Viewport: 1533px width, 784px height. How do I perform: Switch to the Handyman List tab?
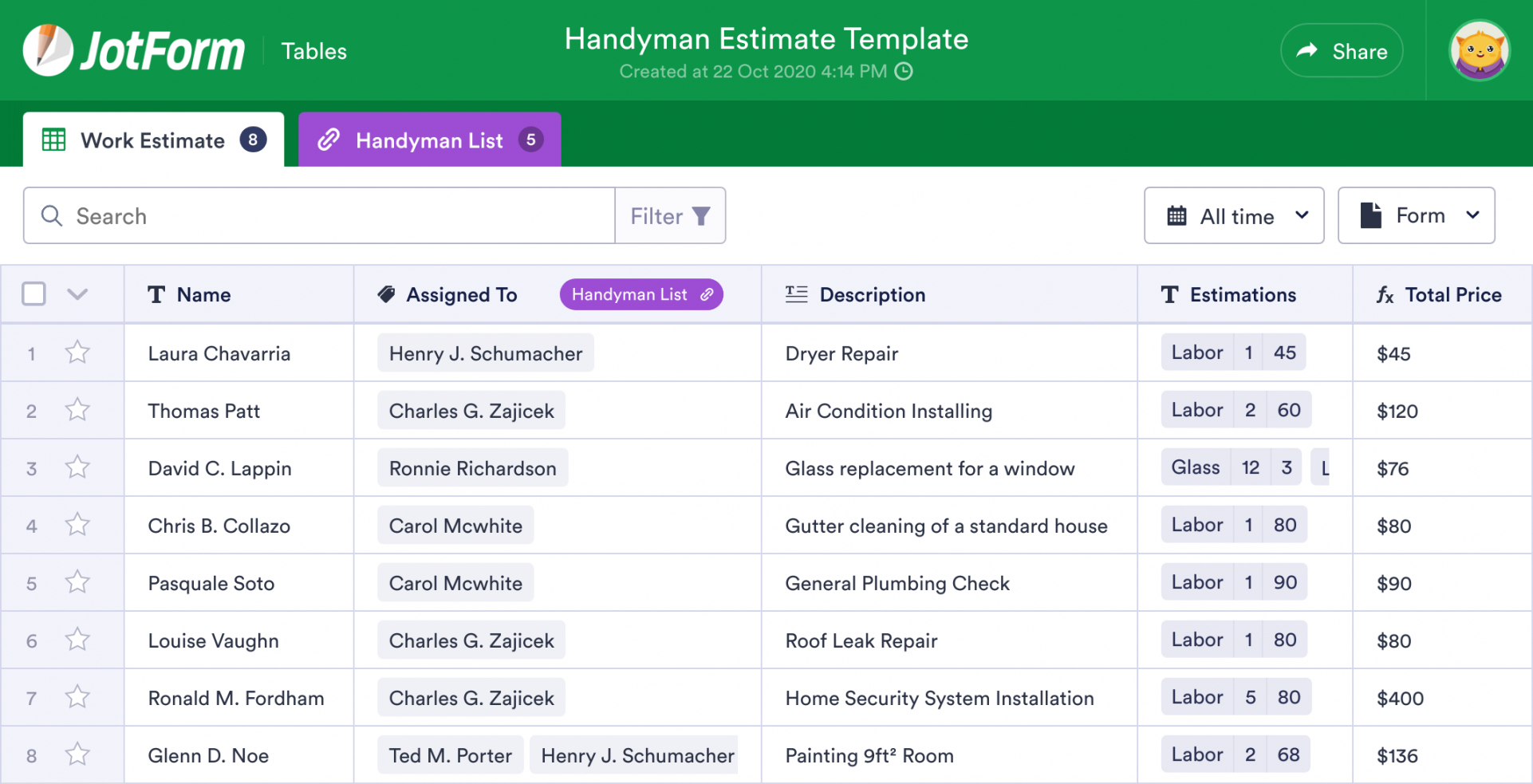coord(430,140)
